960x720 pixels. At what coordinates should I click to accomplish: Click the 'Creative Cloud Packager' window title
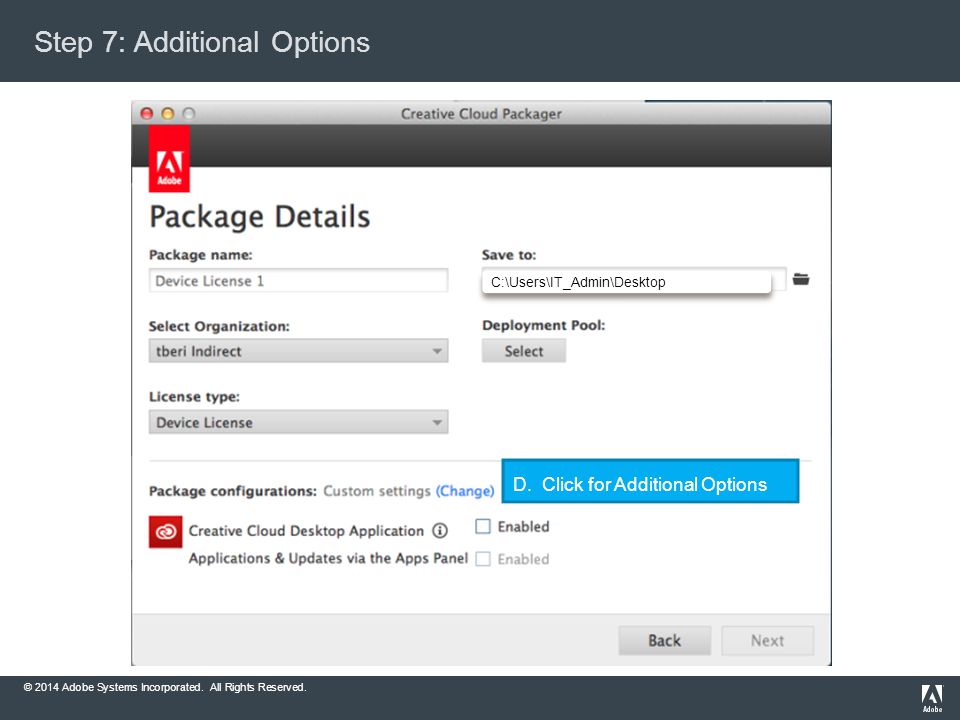tap(481, 114)
